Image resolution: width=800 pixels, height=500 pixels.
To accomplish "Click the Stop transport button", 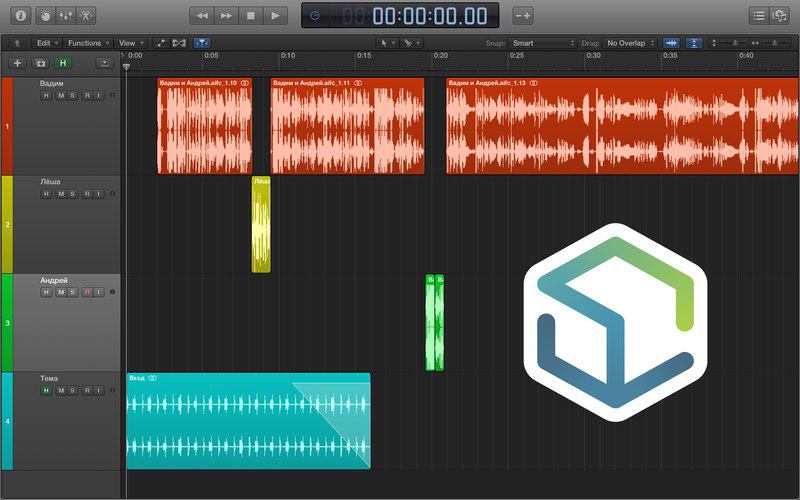I will pos(251,16).
